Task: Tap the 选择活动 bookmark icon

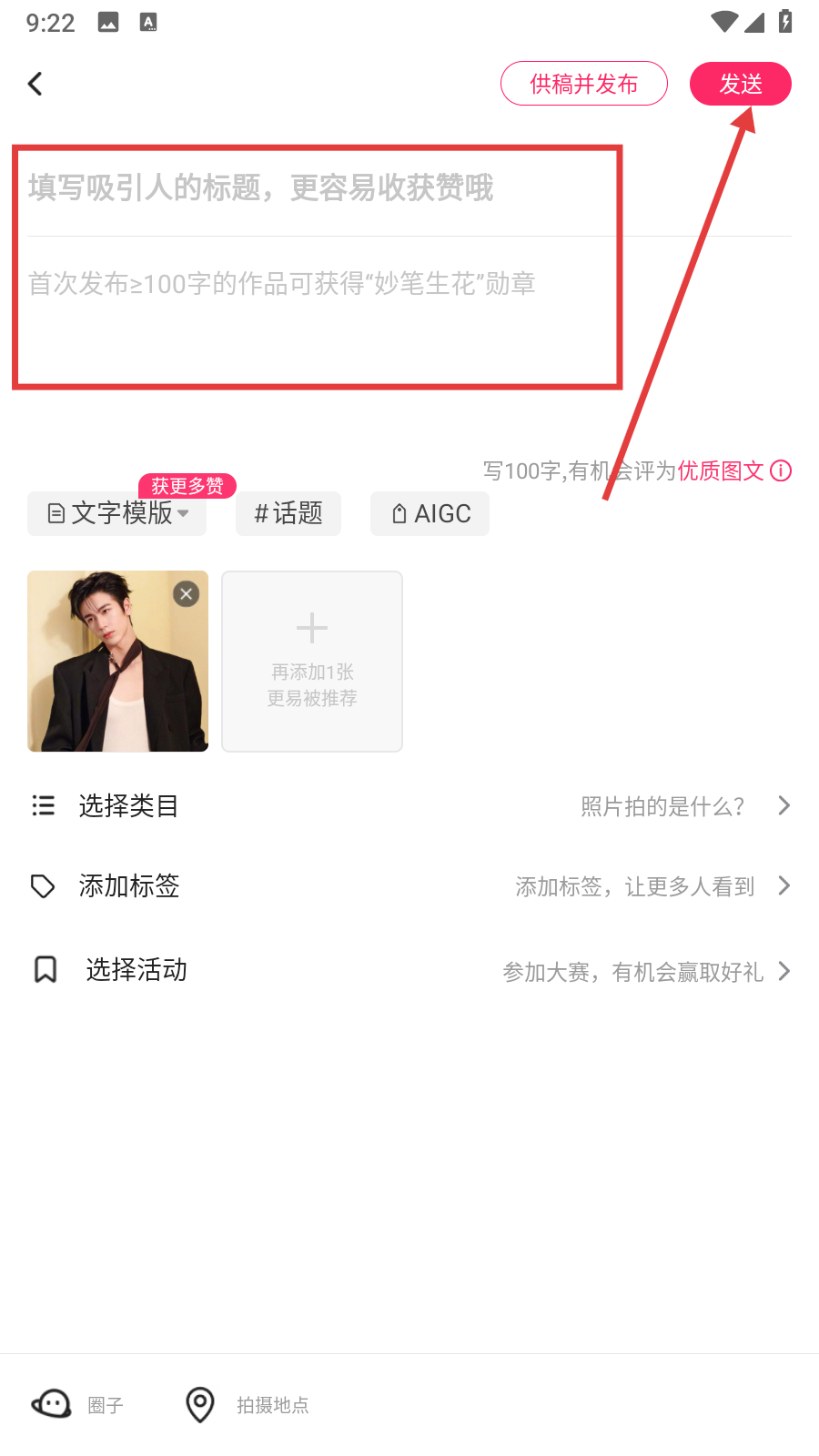Action: click(x=45, y=970)
